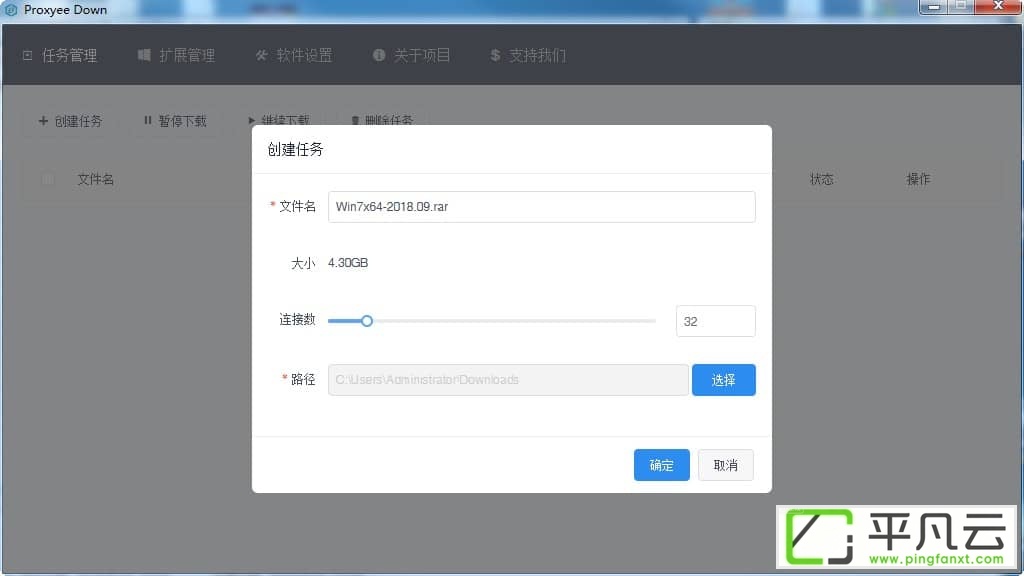This screenshot has height=576, width=1024.
Task: Click 选择 to choose download path
Action: coord(724,379)
